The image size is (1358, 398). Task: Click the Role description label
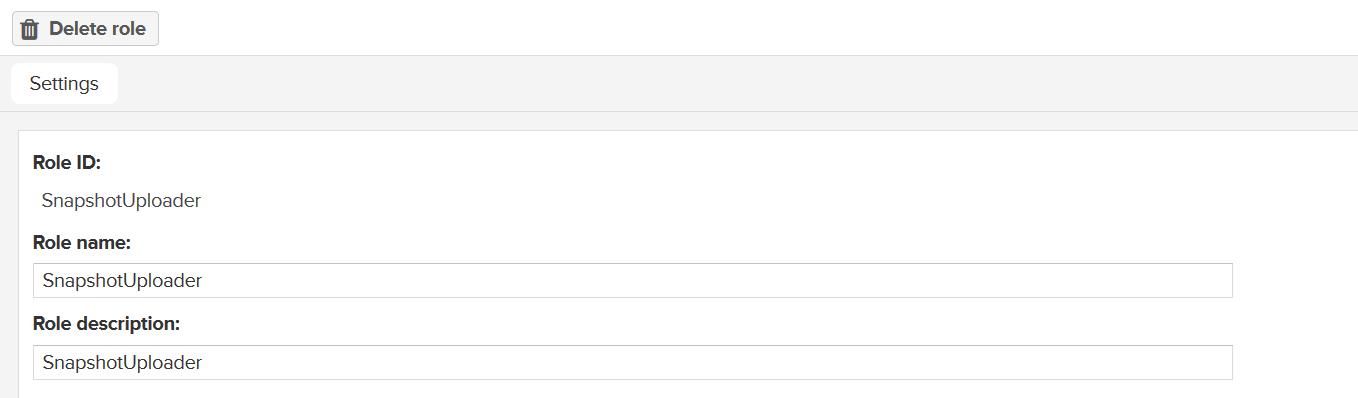point(106,324)
